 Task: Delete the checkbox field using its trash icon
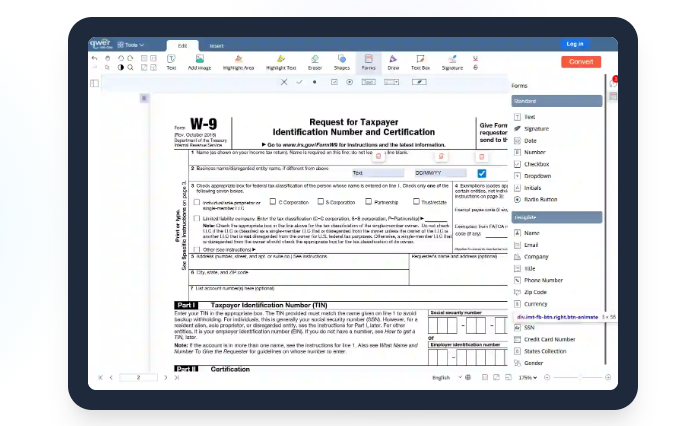tap(481, 156)
